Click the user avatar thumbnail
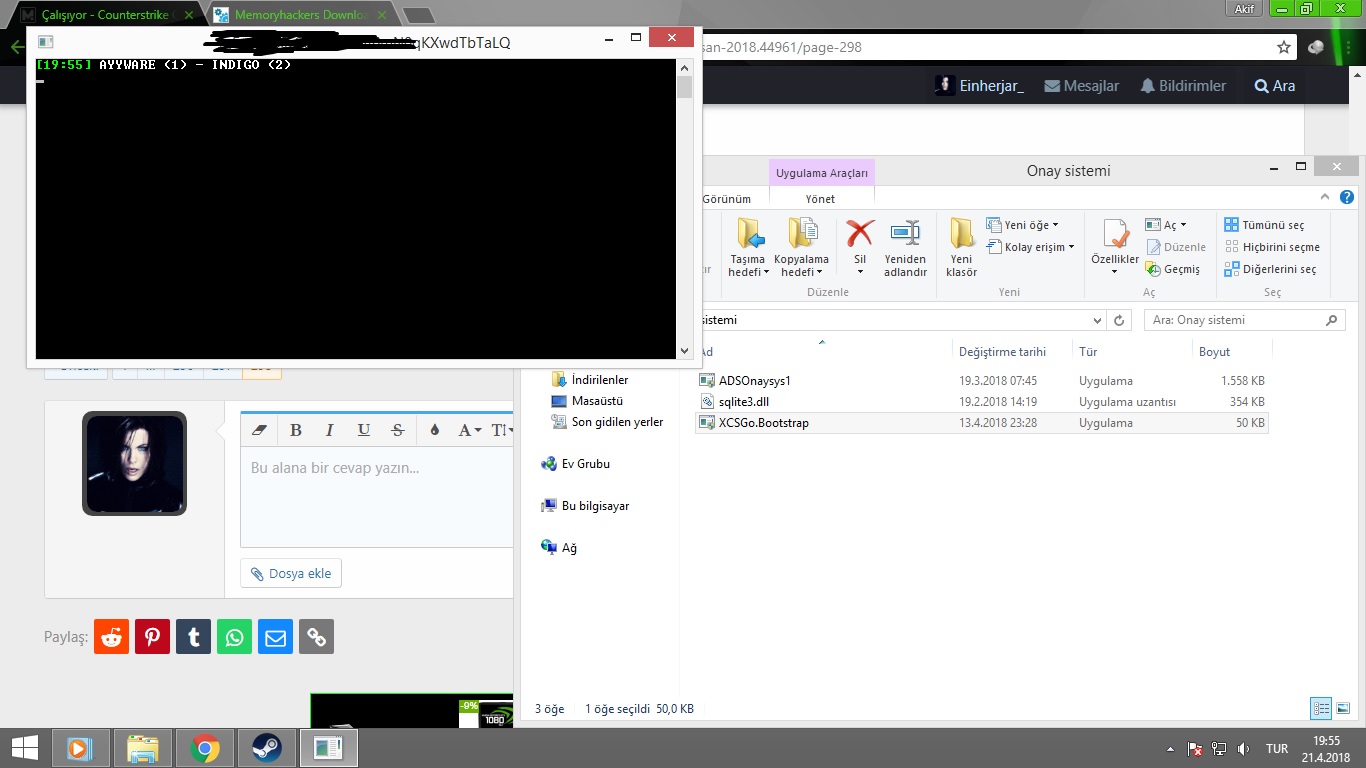Image resolution: width=1366 pixels, height=768 pixels. coord(134,463)
